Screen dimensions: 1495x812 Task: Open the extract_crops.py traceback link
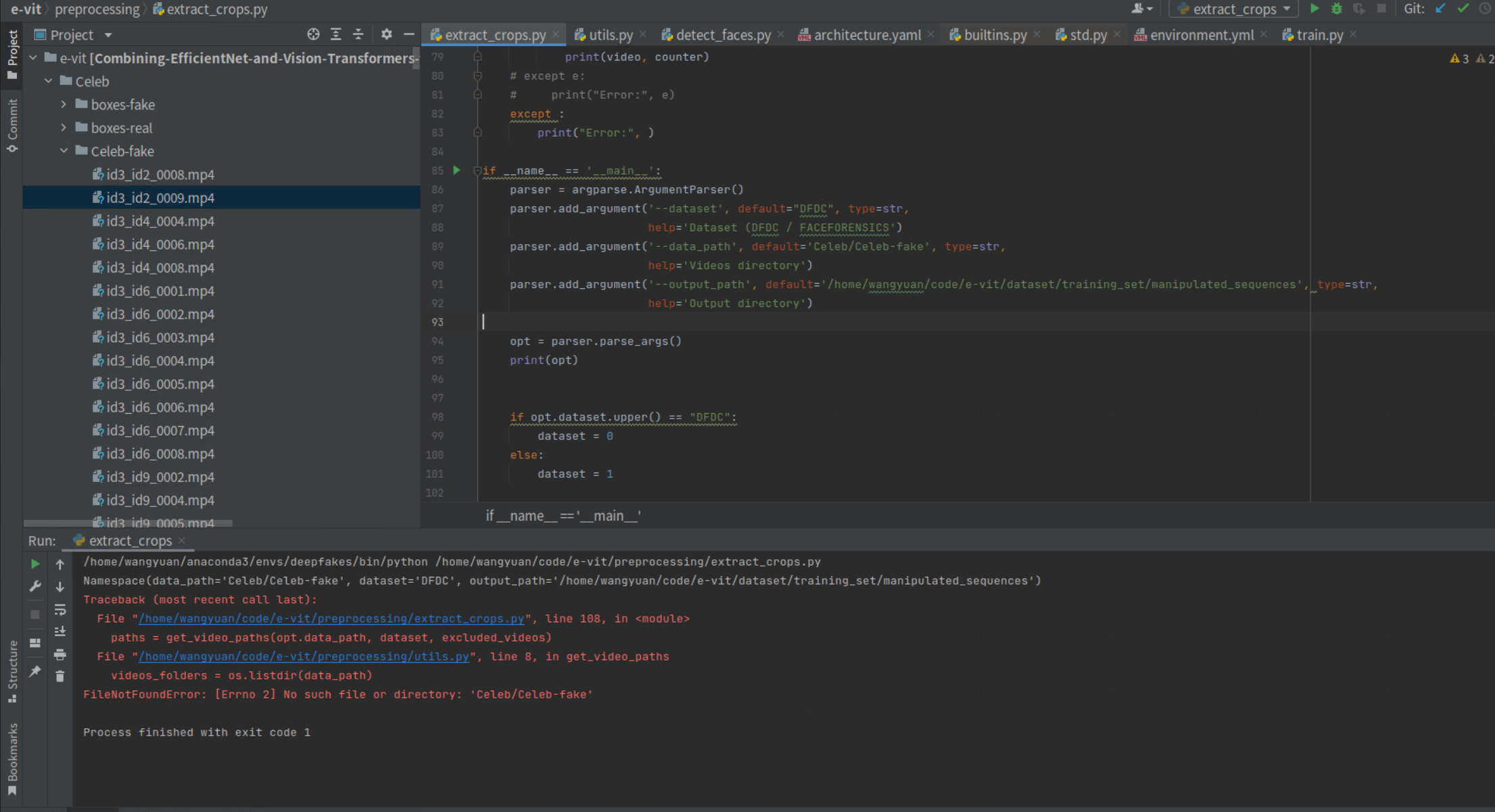[x=331, y=619]
